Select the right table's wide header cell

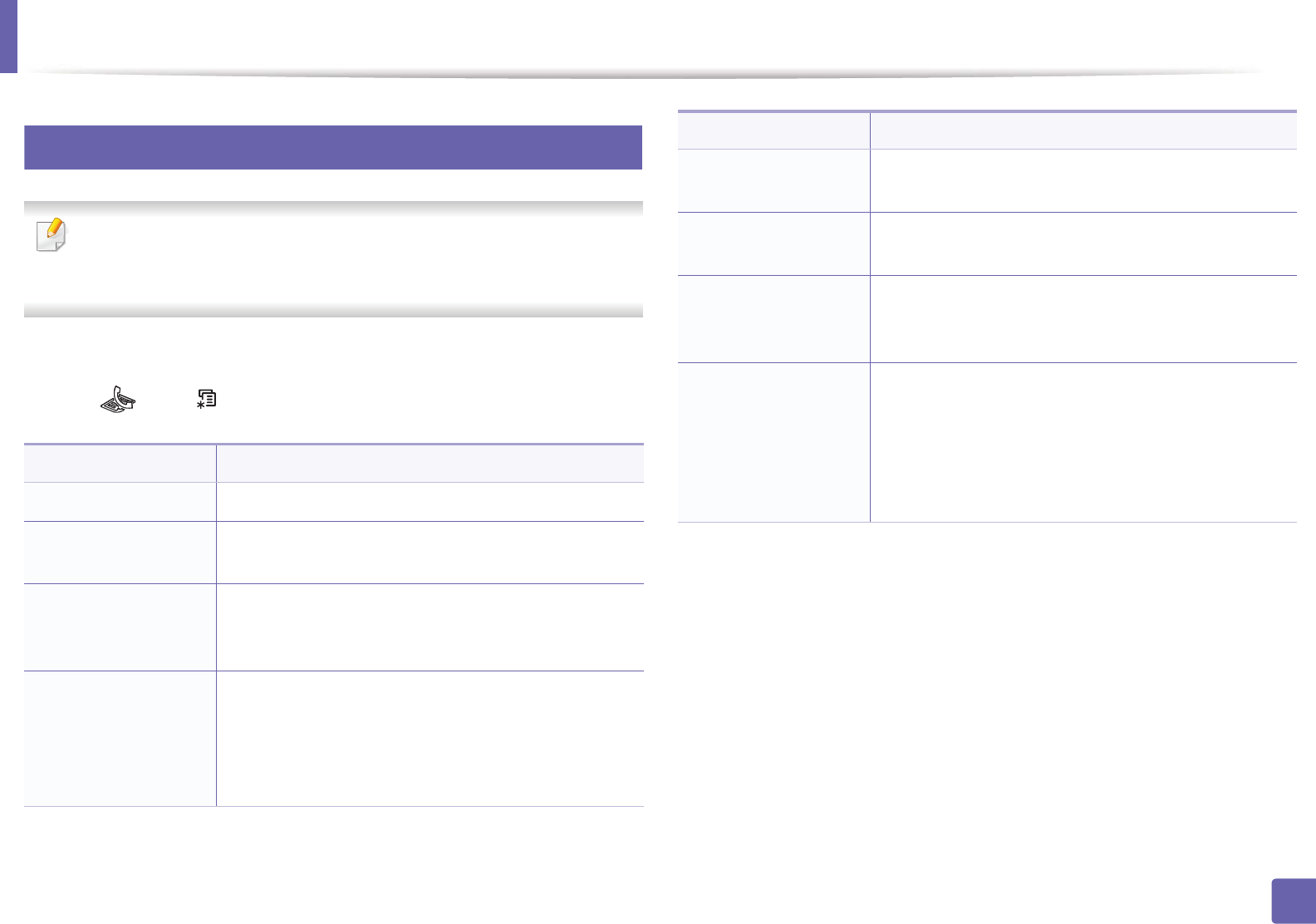[1083, 130]
